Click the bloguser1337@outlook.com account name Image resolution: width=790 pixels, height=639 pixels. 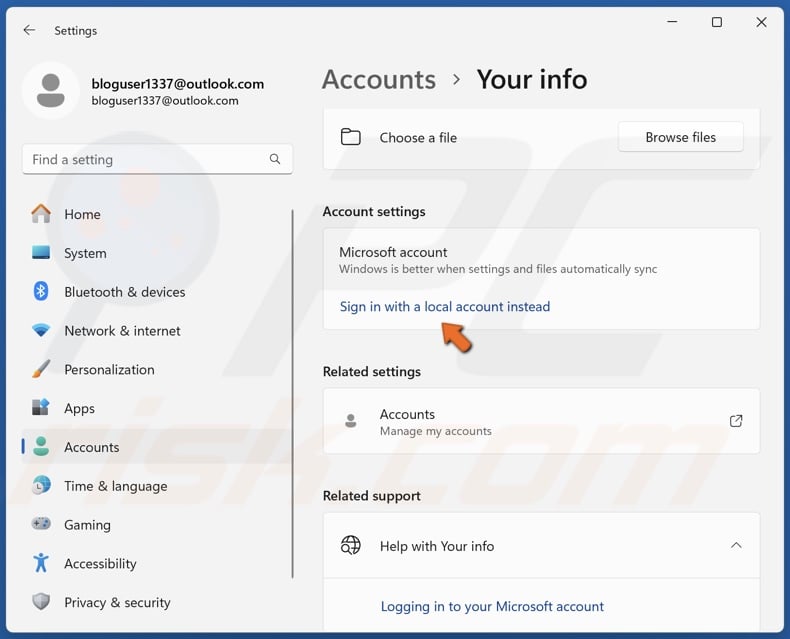[177, 84]
